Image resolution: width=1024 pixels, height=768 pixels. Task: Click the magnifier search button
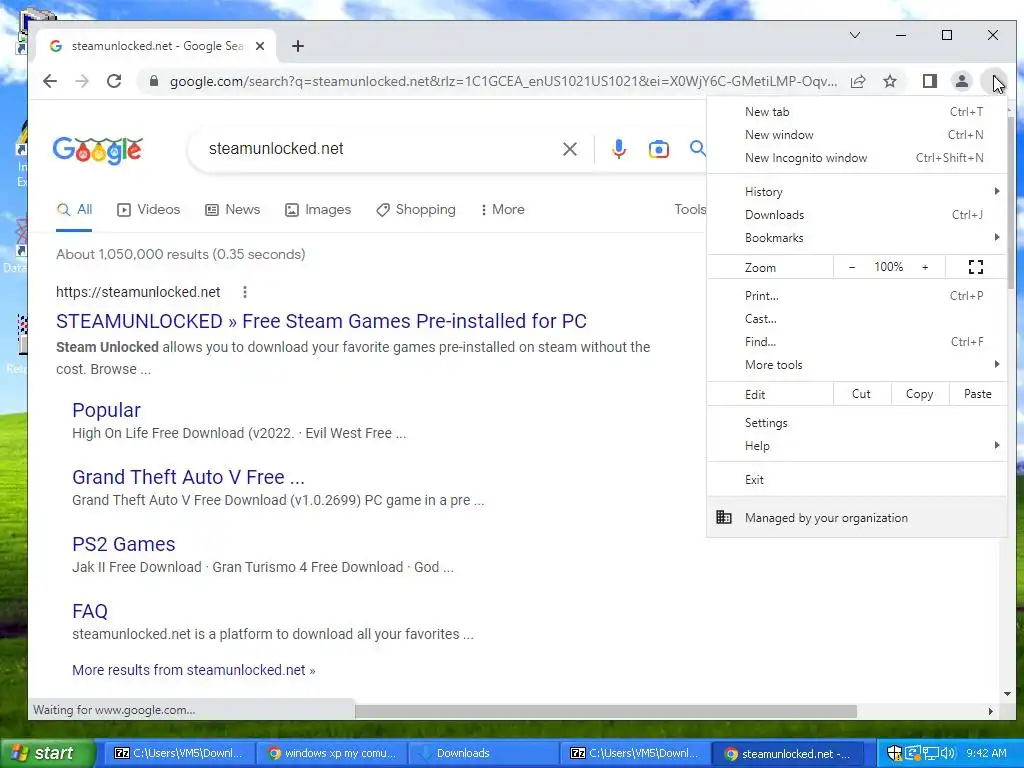pos(697,148)
